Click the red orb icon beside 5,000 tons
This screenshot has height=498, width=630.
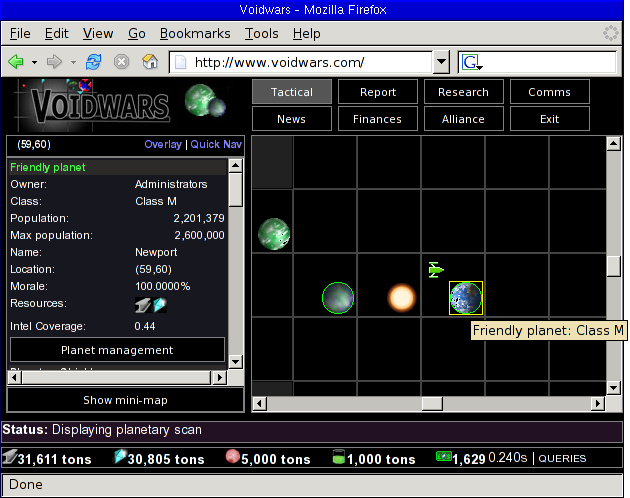[233, 457]
